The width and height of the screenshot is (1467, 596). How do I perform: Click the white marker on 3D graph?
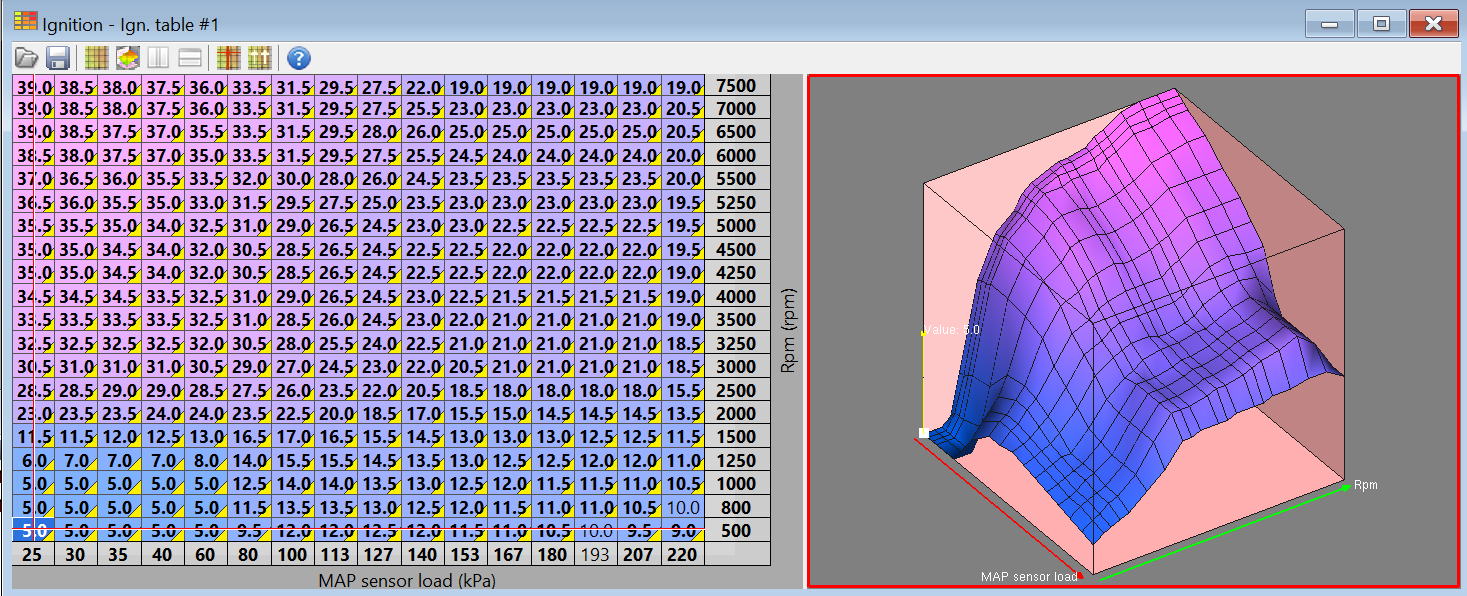[x=923, y=433]
